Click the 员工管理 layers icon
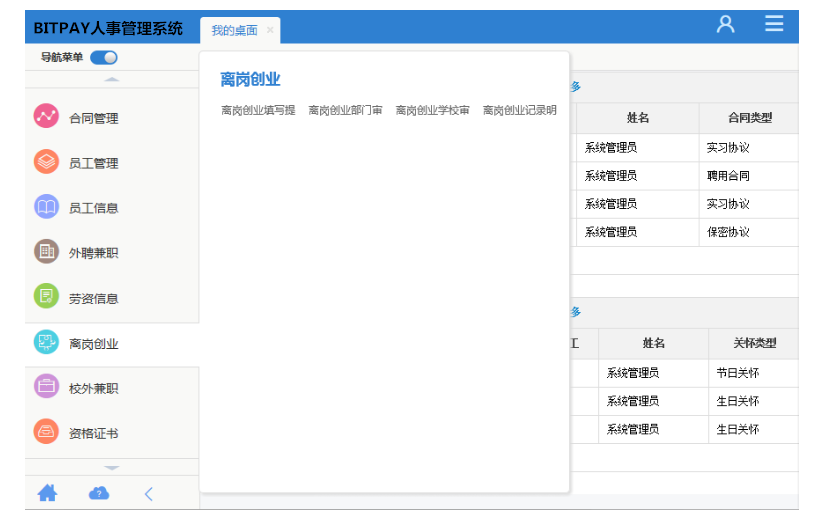The width and height of the screenshot is (821, 516). click(x=46, y=161)
